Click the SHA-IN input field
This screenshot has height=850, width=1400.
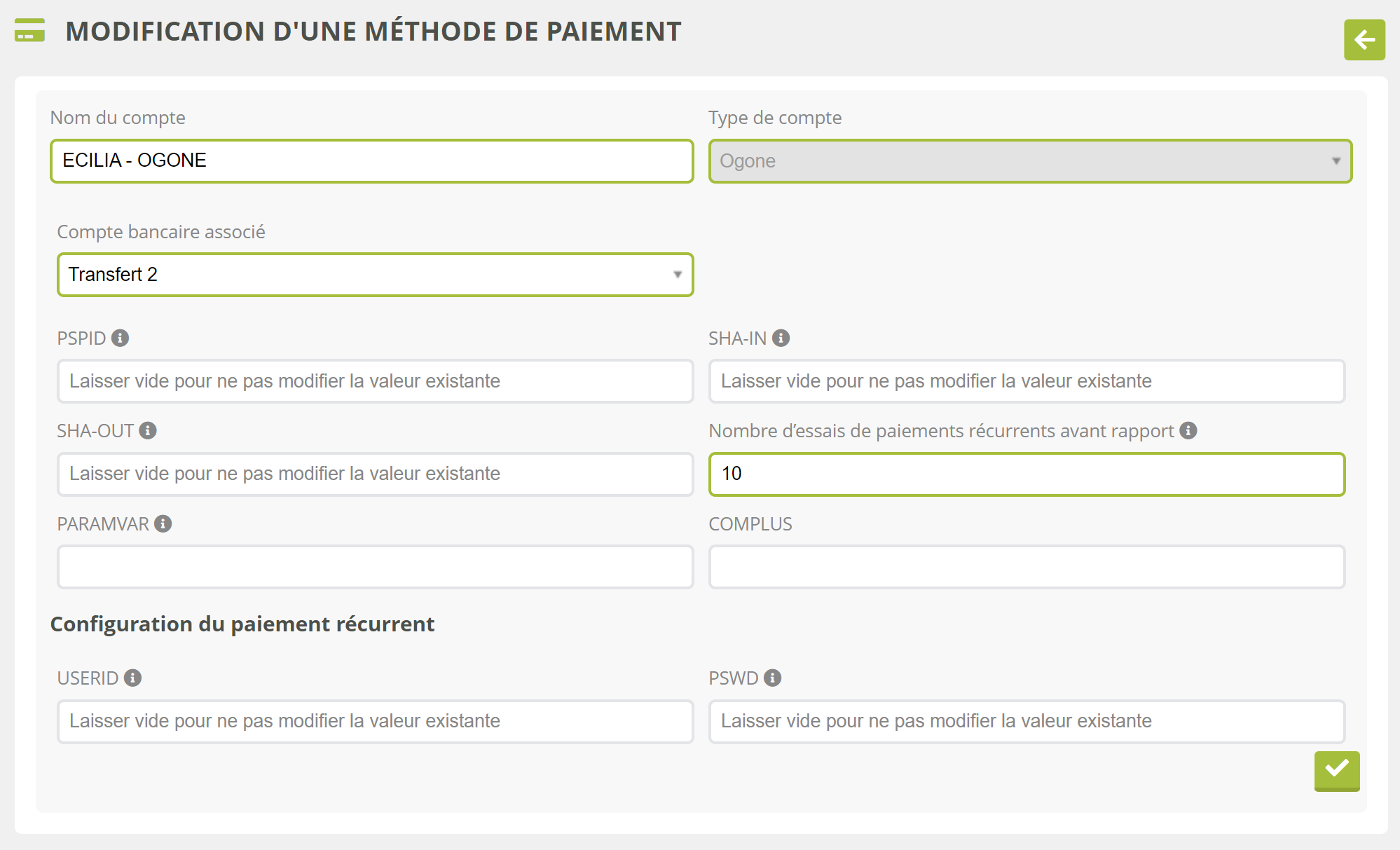click(x=1027, y=381)
